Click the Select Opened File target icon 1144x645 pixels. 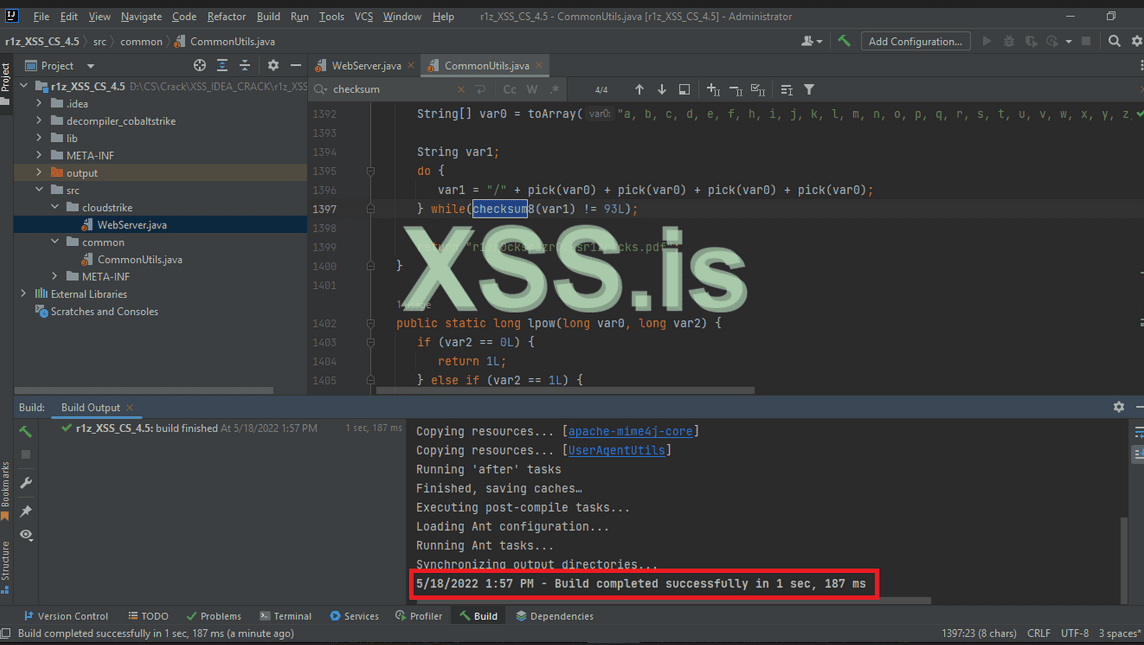(x=199, y=65)
